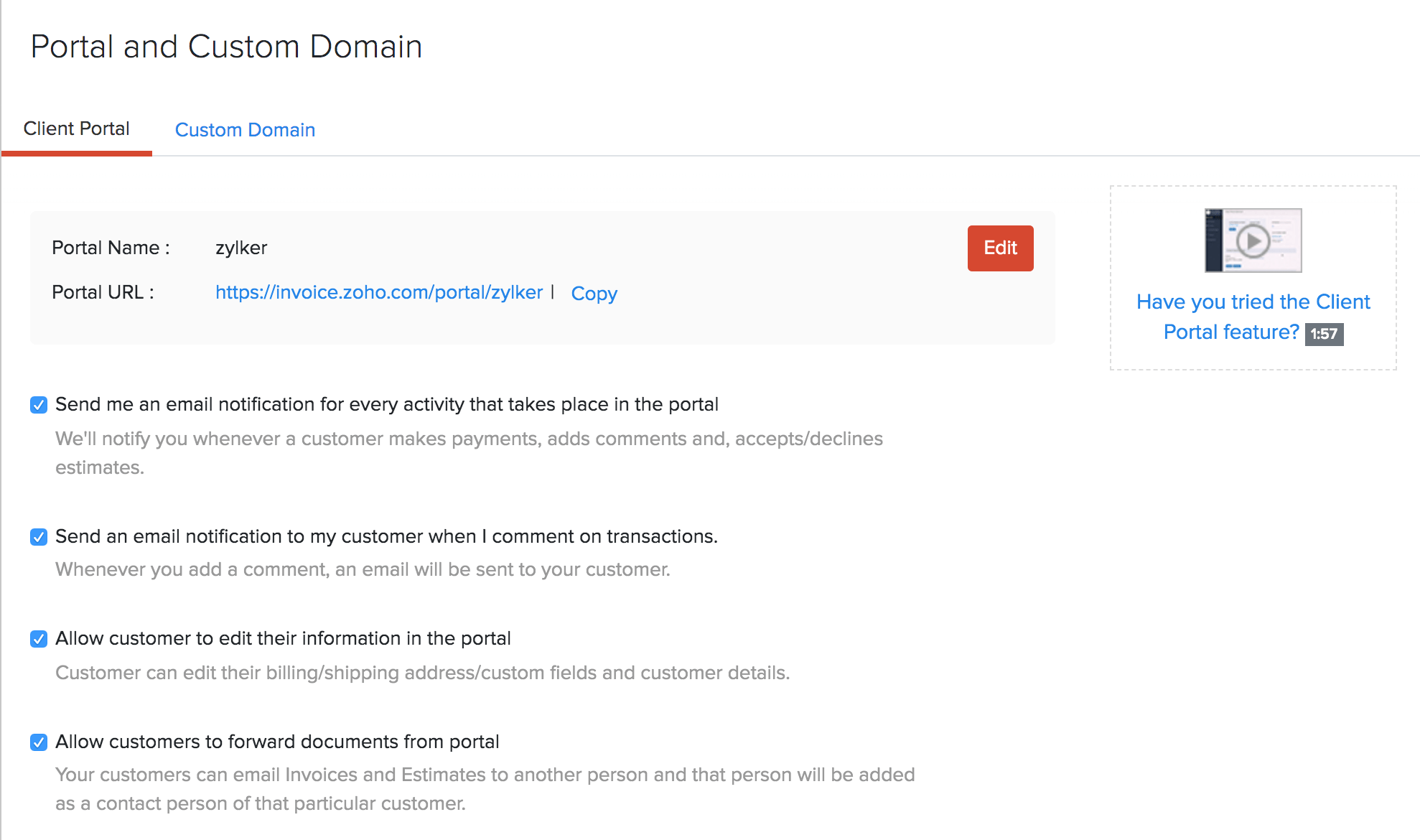This screenshot has width=1420, height=840.
Task: Switch to the Custom Domain tab
Action: tap(244, 129)
